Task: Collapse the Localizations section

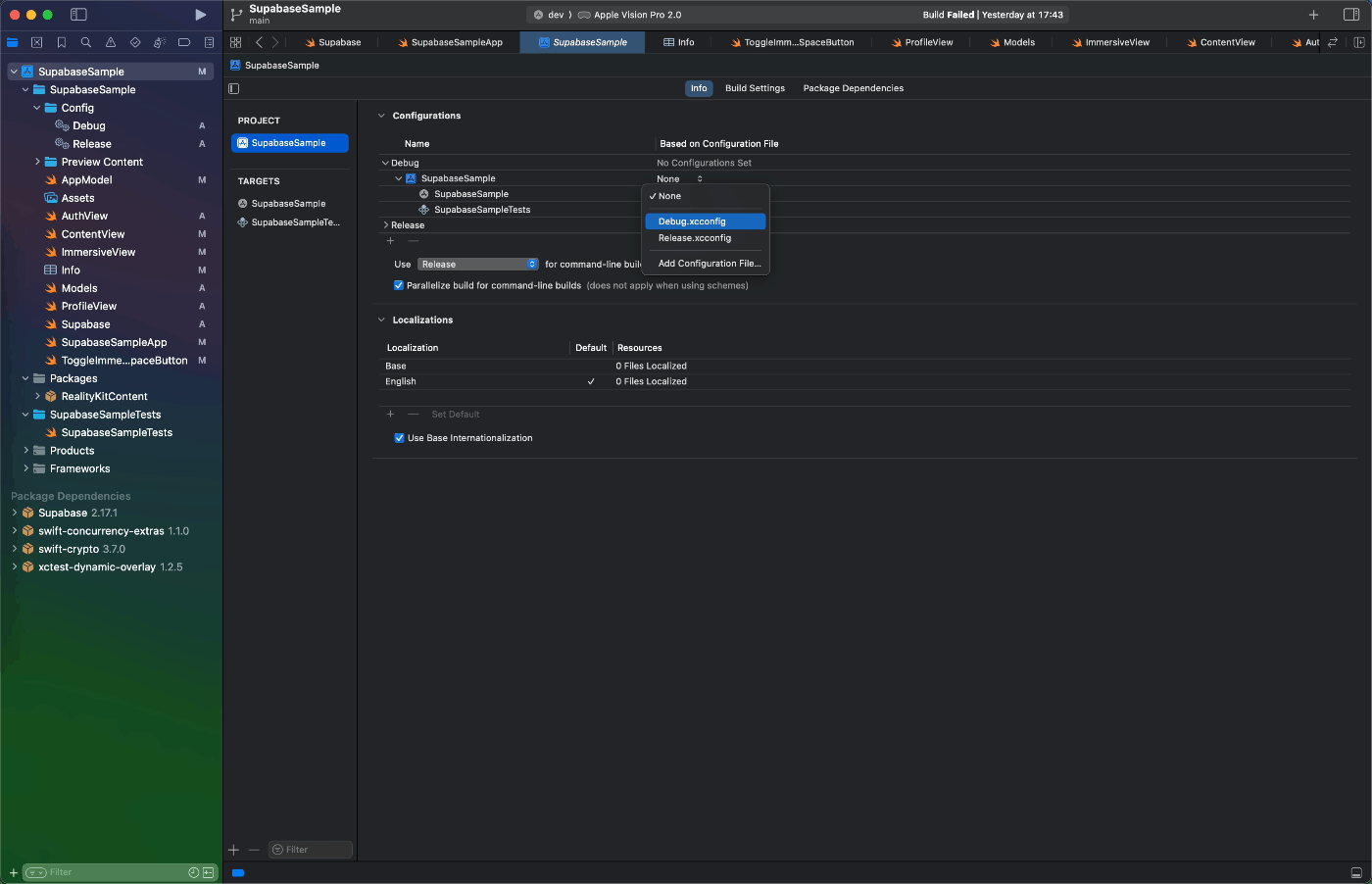Action: 382,319
